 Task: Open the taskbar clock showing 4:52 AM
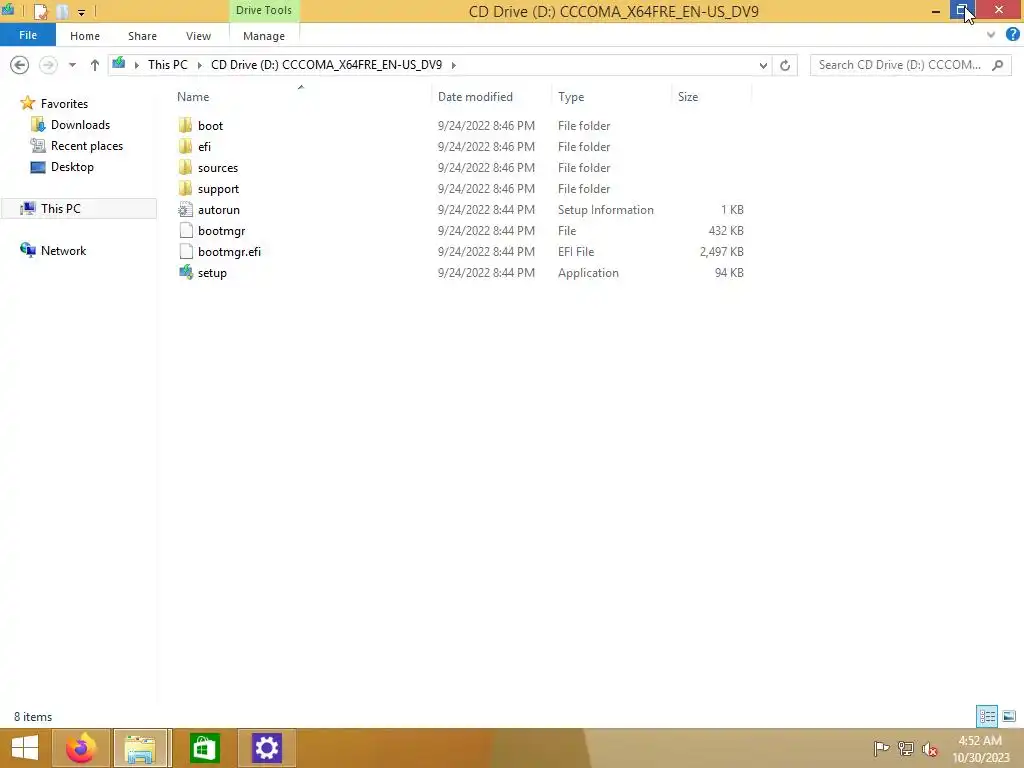pyautogui.click(x=980, y=748)
